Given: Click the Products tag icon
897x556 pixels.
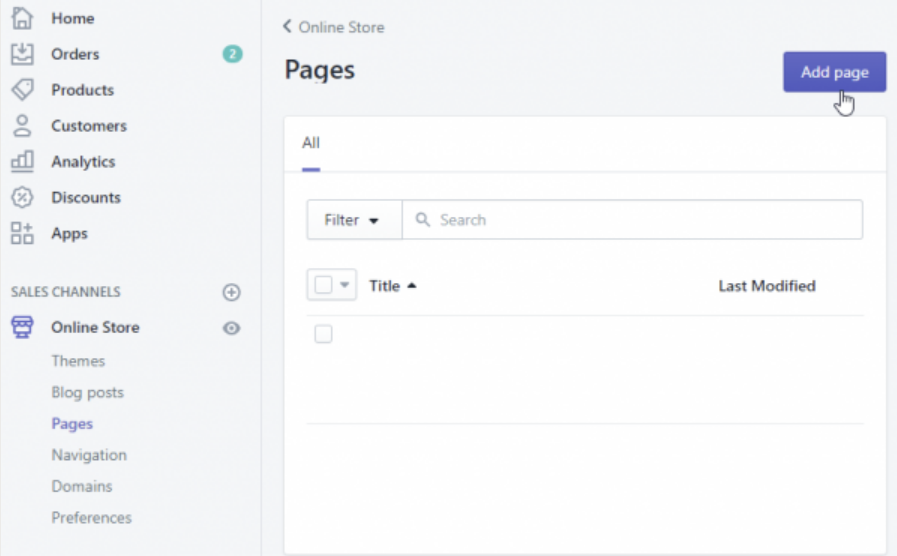Looking at the screenshot, I should click(22, 90).
